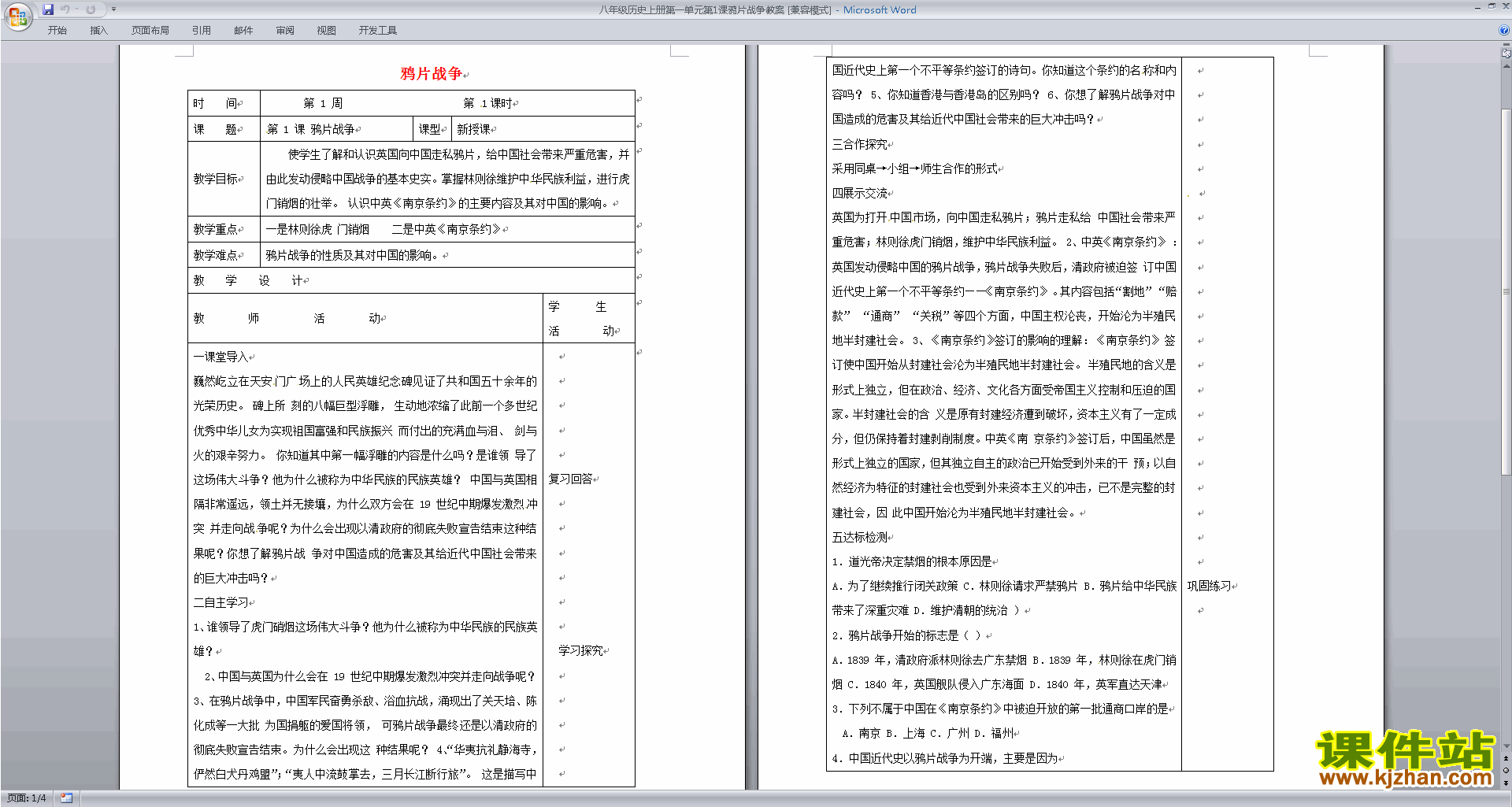This screenshot has width=1512, height=807.
Task: Click the 一课堂导入 heading
Action: pos(220,357)
